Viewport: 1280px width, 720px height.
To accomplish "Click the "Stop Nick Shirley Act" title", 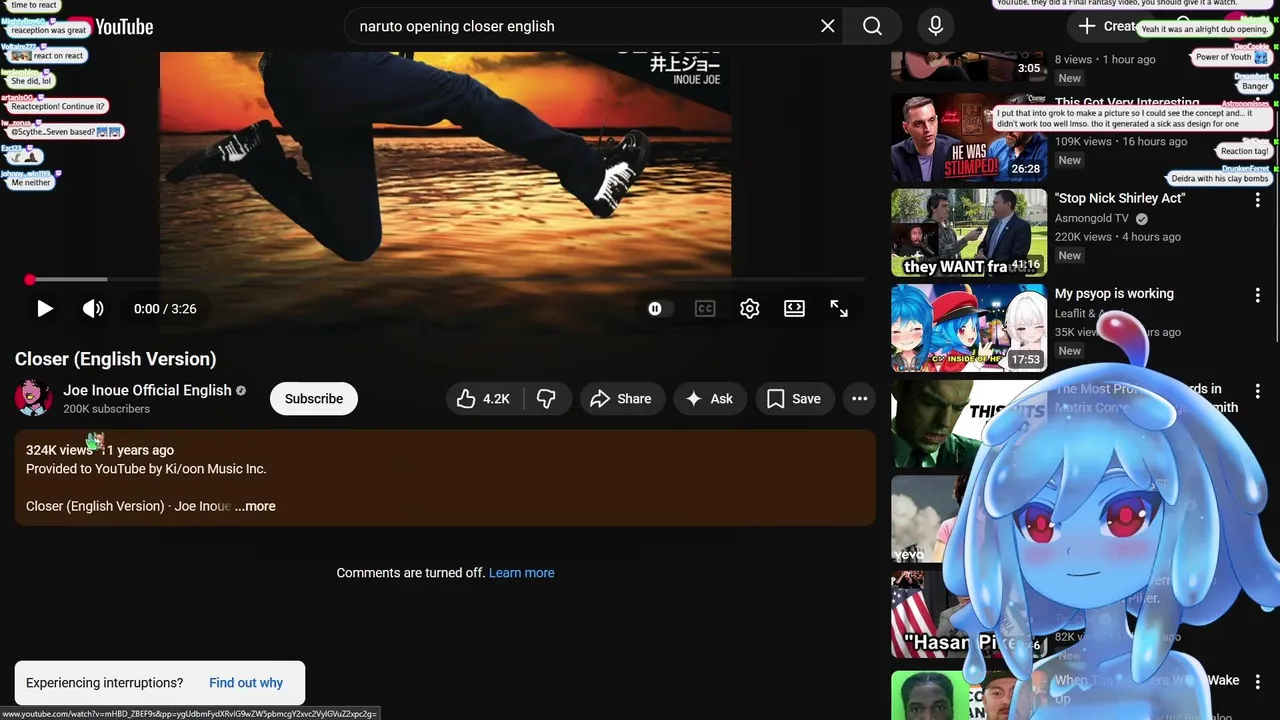I will click(1120, 198).
